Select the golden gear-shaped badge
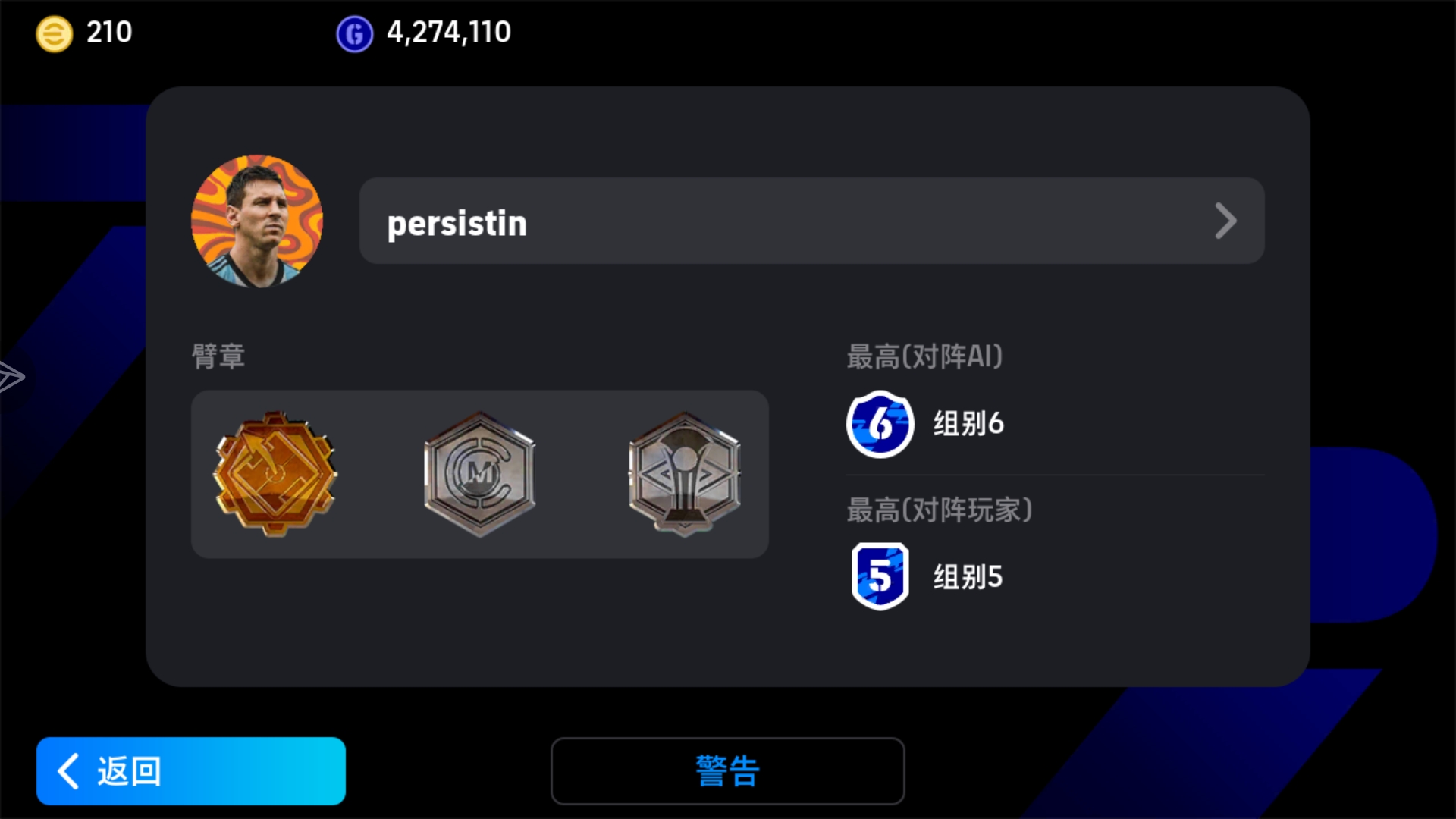 click(275, 475)
